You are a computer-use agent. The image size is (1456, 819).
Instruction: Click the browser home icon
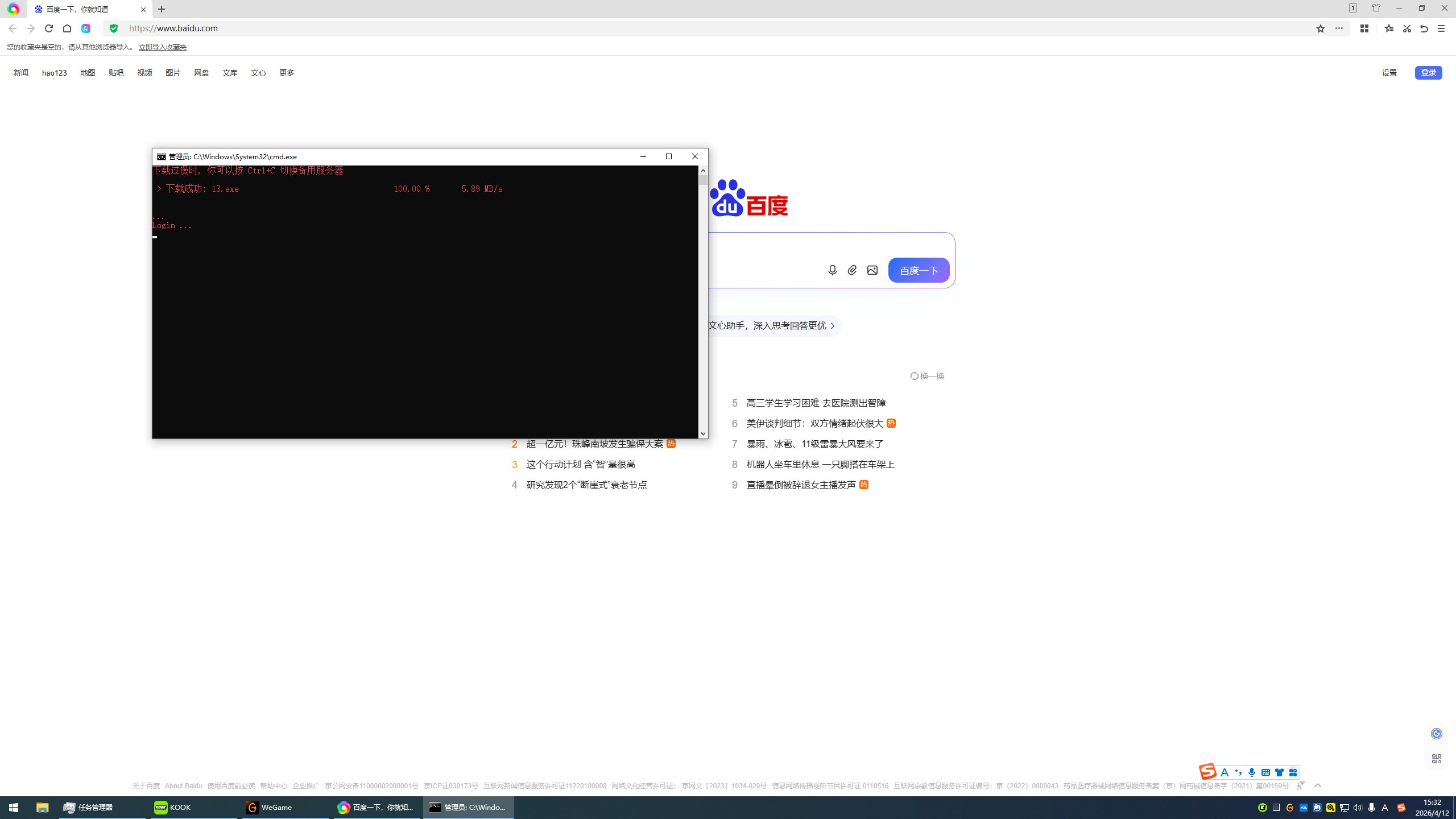67,28
